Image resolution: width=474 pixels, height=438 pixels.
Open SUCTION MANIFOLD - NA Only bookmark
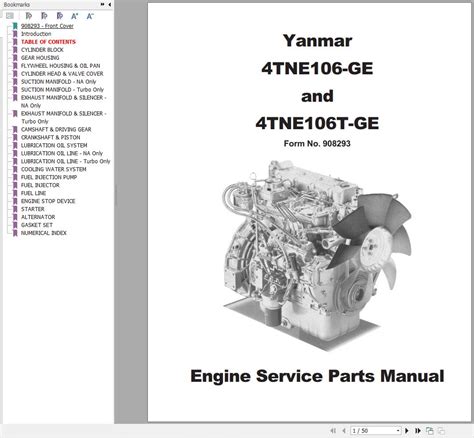[x=58, y=82]
